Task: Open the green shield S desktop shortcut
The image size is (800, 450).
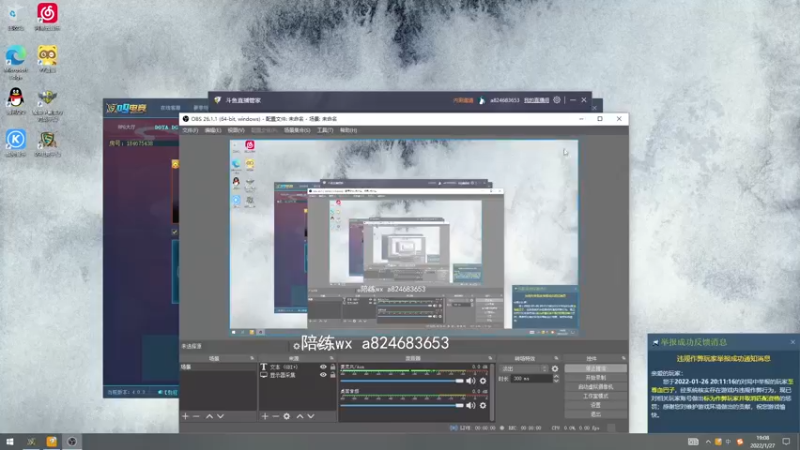Action: pos(47,143)
